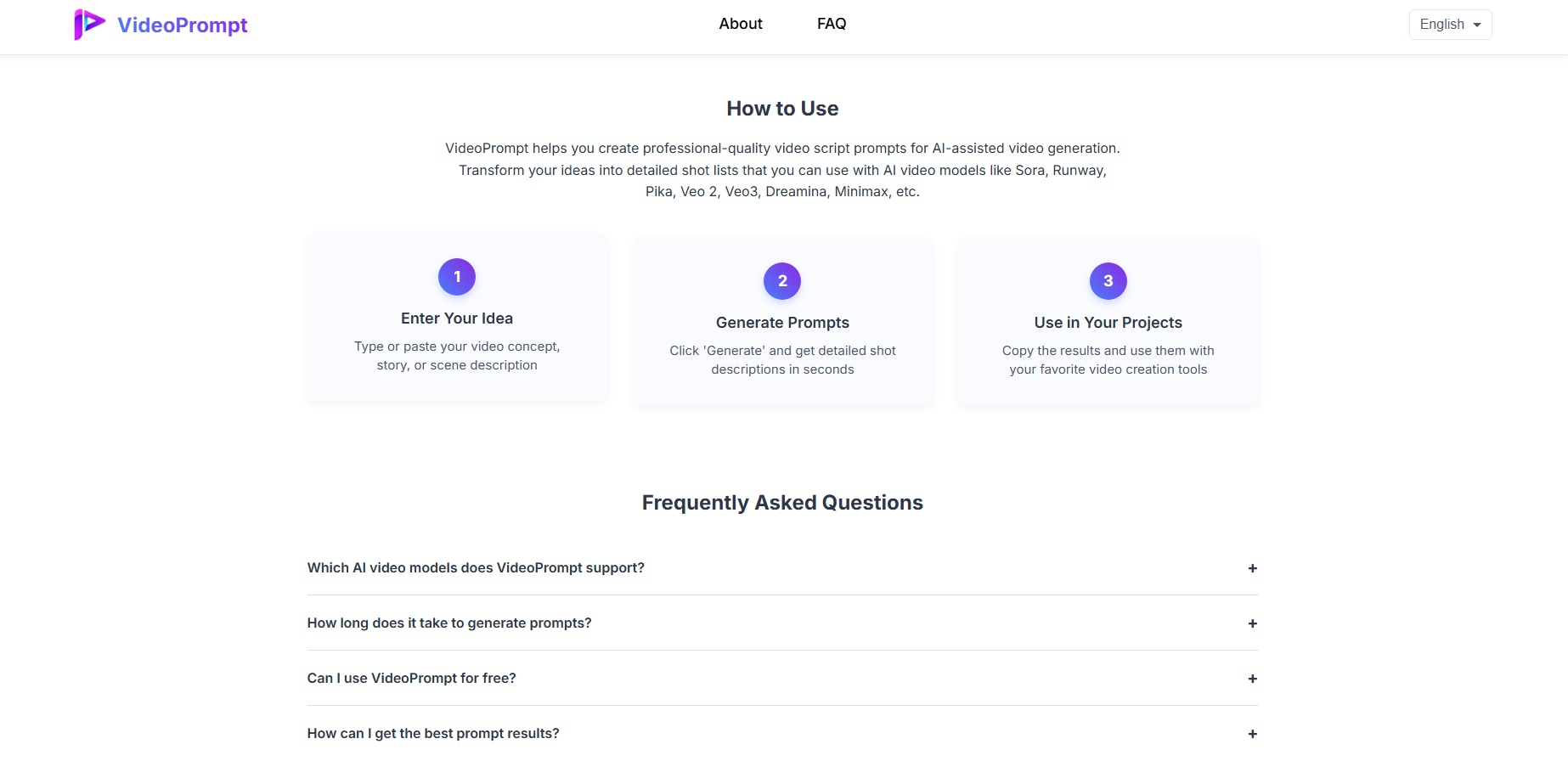Viewport: 1568px width, 761px height.
Task: Click the step 2 numbered circle
Action: click(x=782, y=281)
